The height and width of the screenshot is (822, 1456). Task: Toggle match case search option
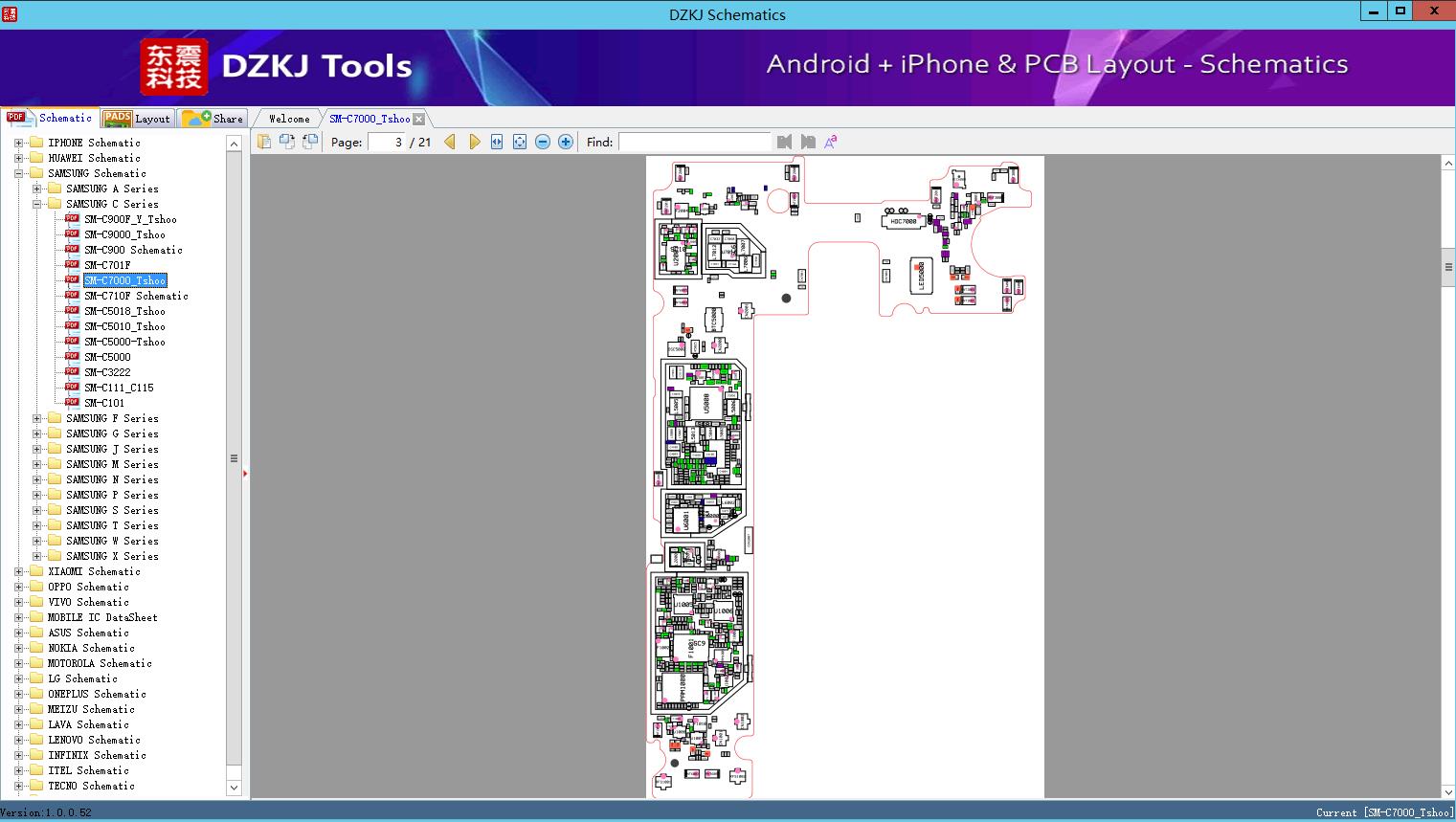pyautogui.click(x=831, y=142)
